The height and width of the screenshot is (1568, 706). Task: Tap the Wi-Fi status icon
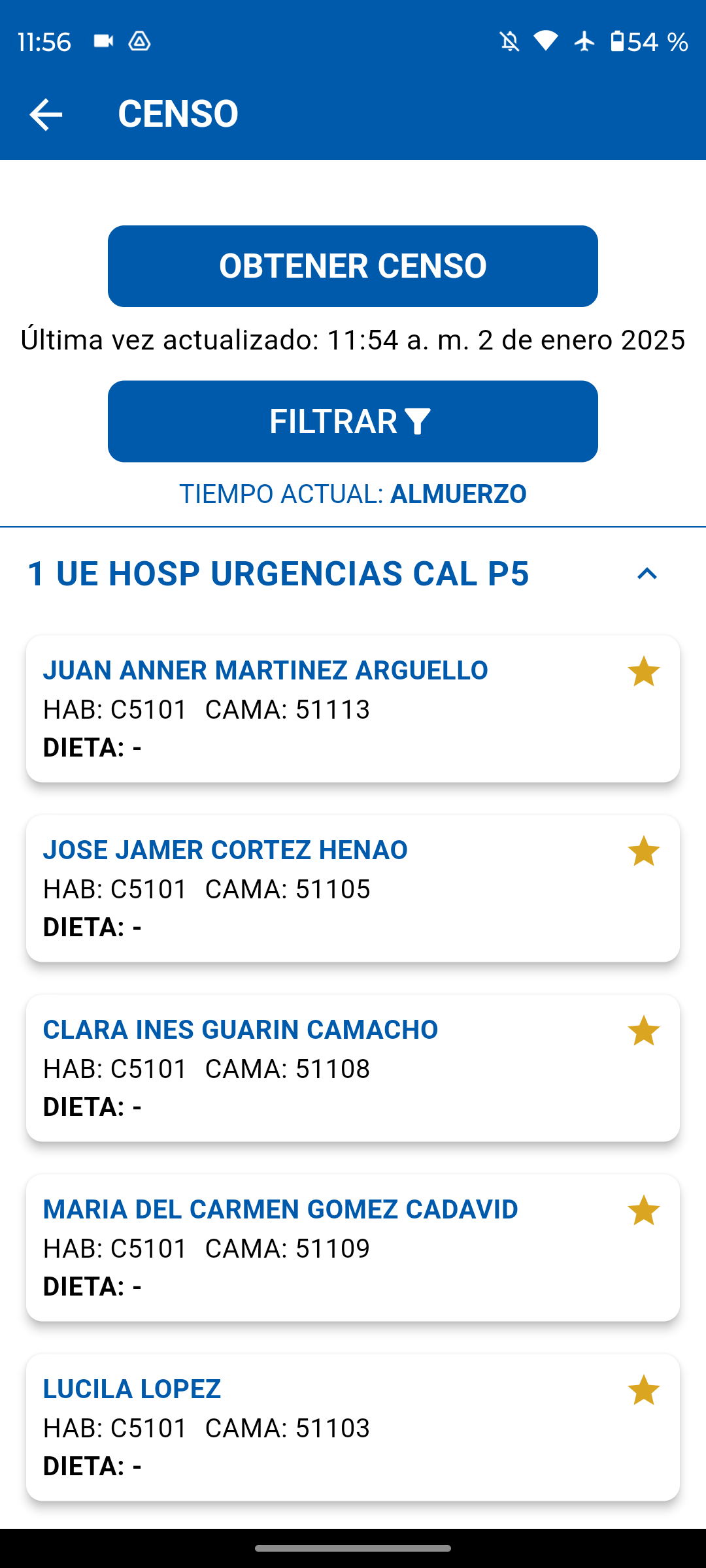click(x=546, y=41)
